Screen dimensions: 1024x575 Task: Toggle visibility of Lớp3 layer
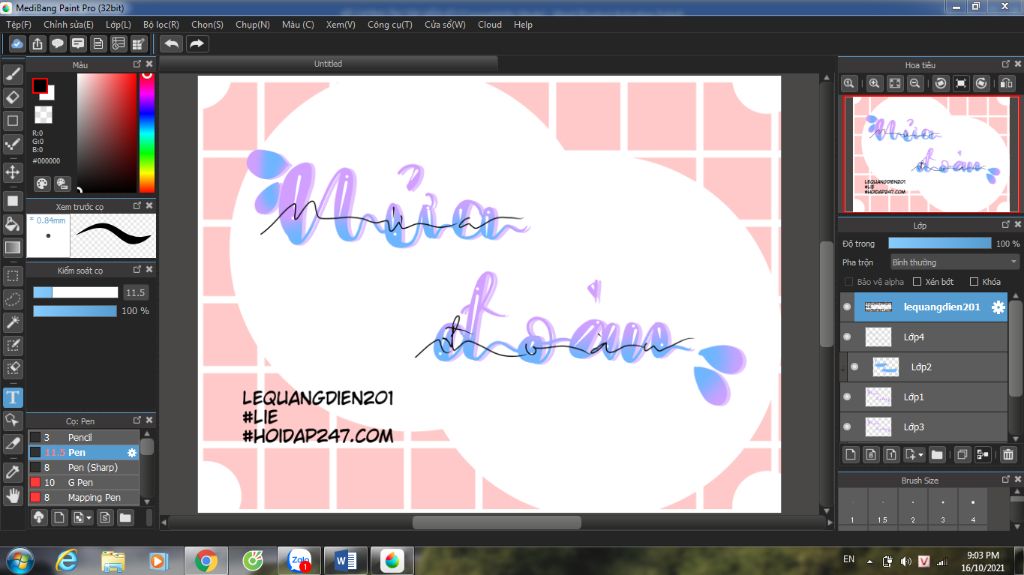pos(847,427)
